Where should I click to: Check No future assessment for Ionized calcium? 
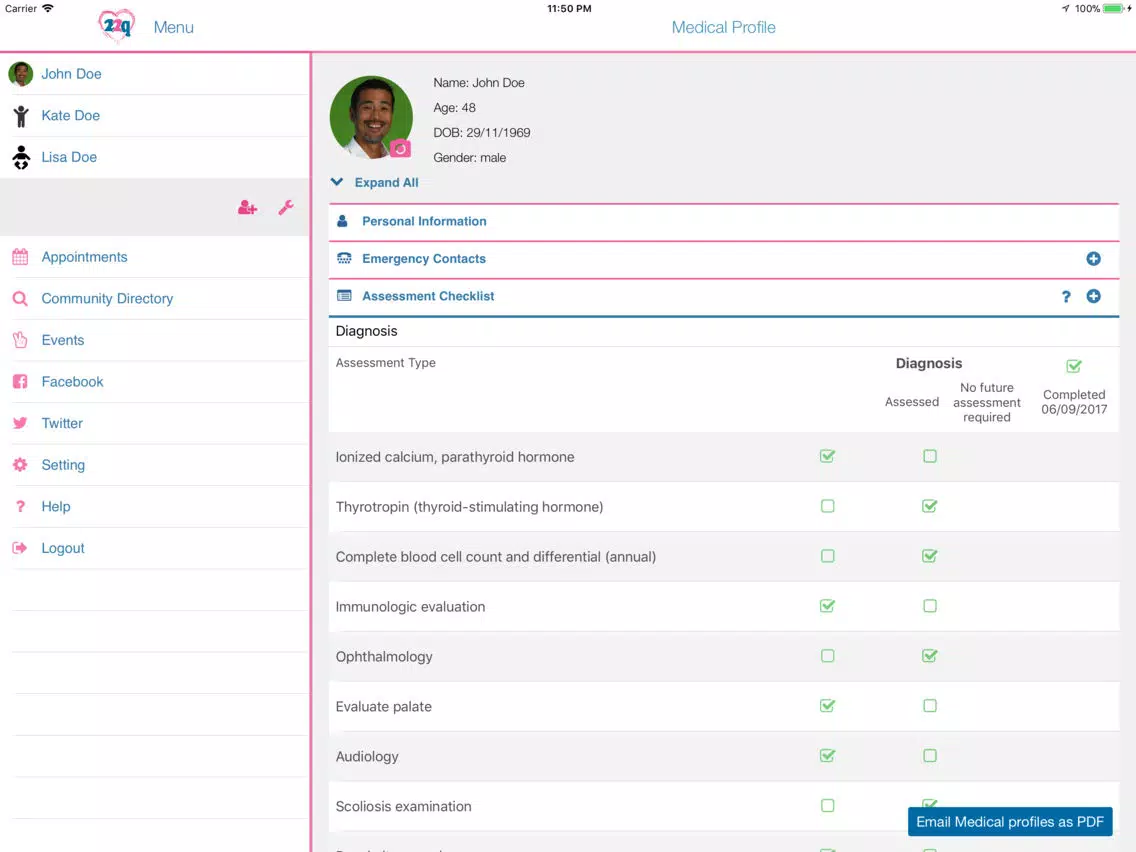point(930,456)
